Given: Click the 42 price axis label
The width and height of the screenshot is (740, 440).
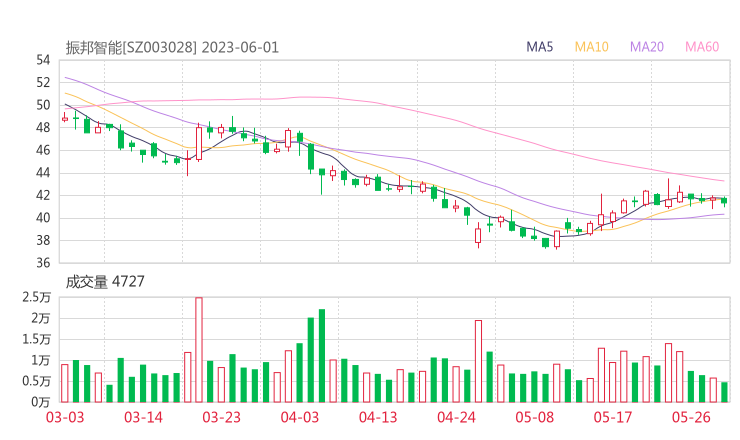Looking at the screenshot, I should pyautogui.click(x=43, y=195).
